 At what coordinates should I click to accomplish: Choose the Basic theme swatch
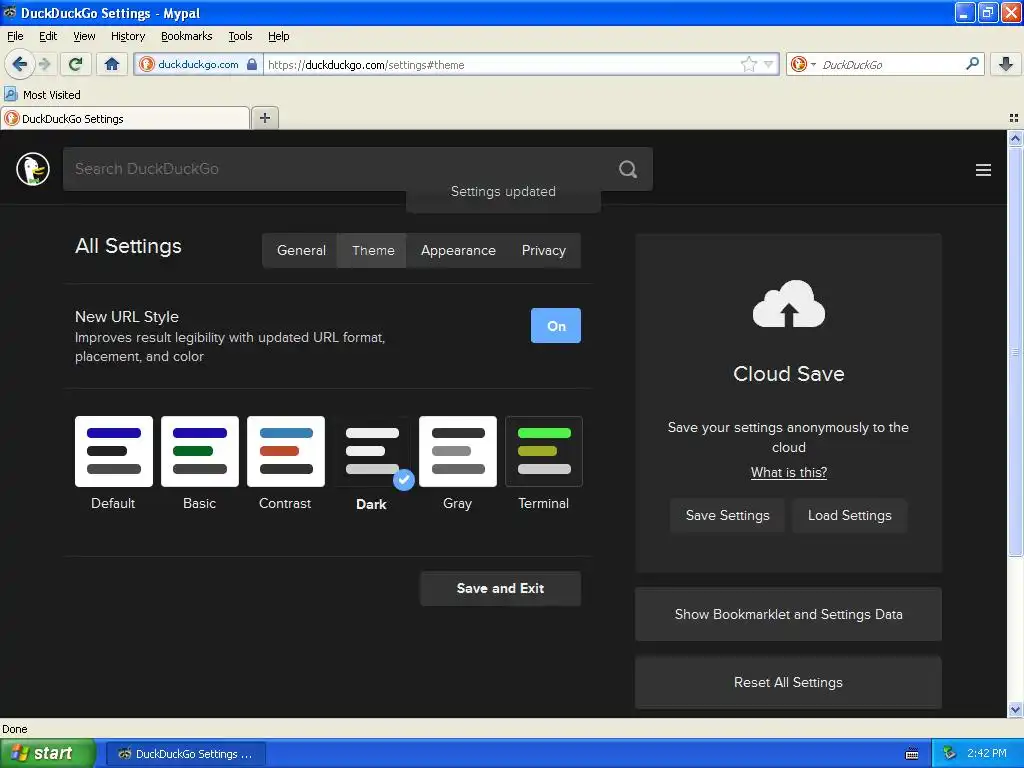pos(200,451)
